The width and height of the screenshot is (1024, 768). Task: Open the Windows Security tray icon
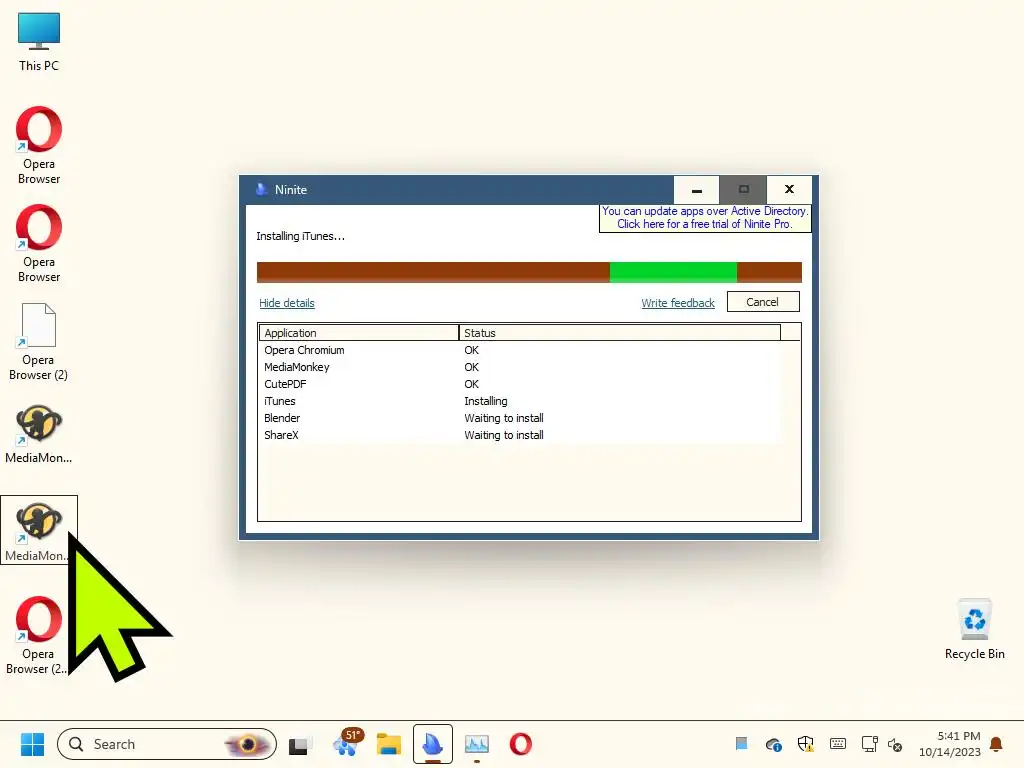coord(805,744)
